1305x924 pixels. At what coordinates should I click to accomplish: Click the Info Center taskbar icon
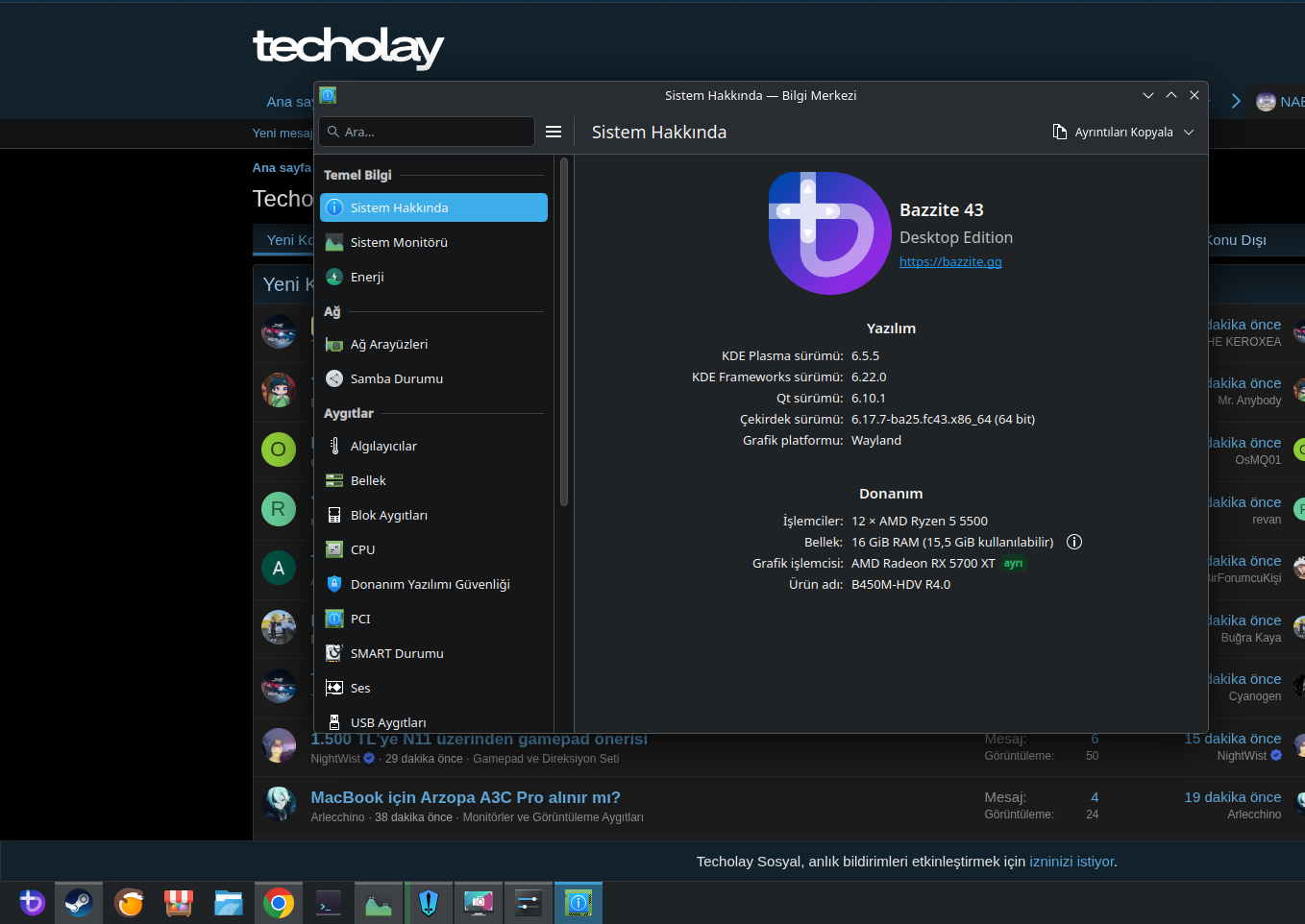click(579, 903)
